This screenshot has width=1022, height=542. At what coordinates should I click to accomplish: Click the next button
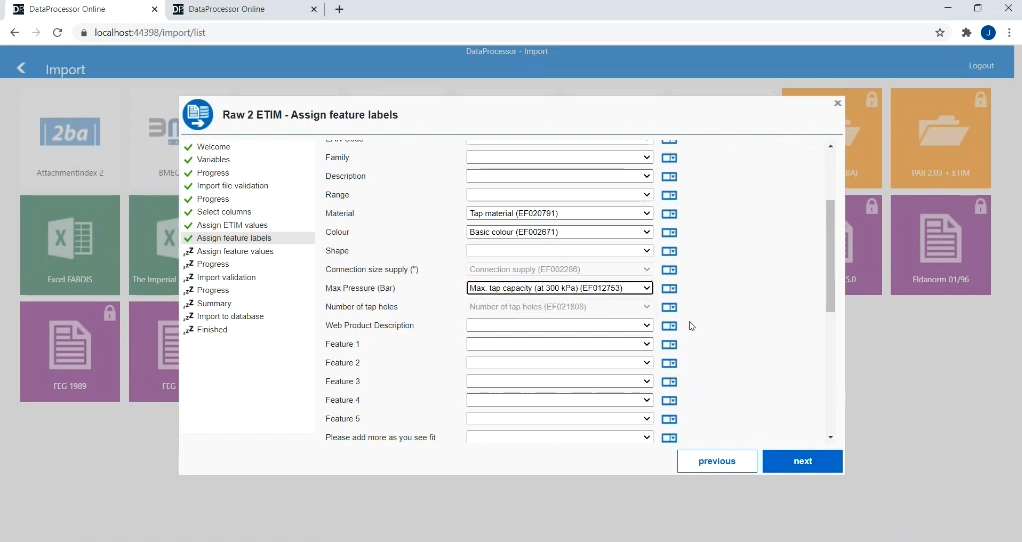(x=802, y=461)
